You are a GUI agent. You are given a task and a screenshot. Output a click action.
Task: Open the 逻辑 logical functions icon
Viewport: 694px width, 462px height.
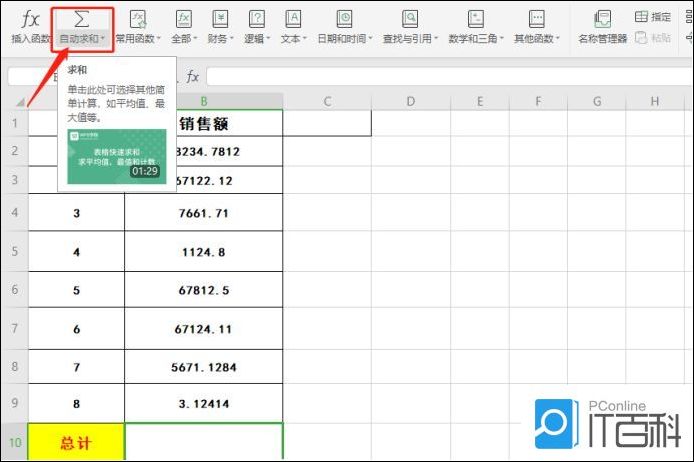257,20
